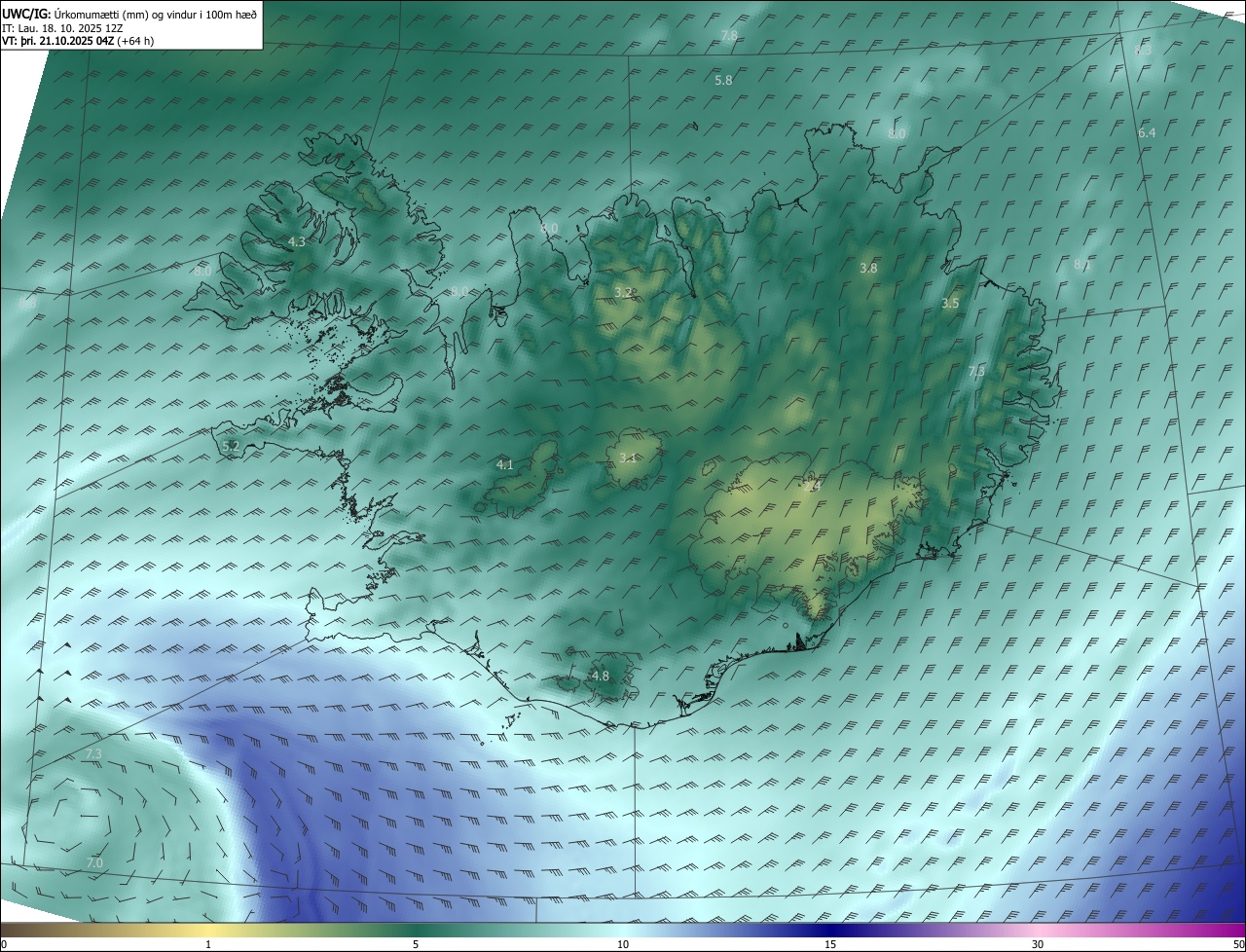
Task: Select the 8.3 value label
Action: (x=1143, y=50)
